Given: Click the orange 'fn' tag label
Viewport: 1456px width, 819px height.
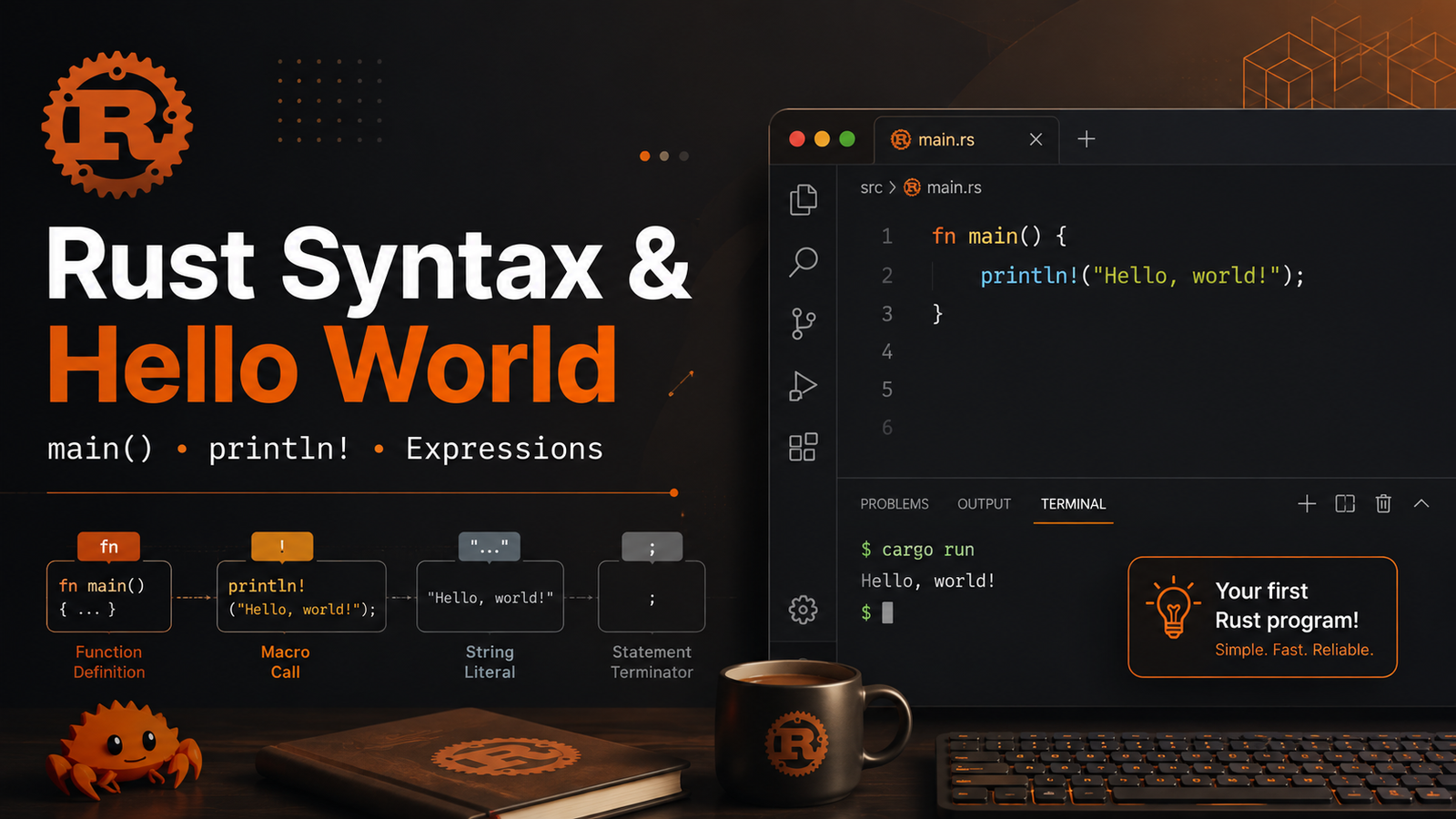Looking at the screenshot, I should pyautogui.click(x=109, y=546).
